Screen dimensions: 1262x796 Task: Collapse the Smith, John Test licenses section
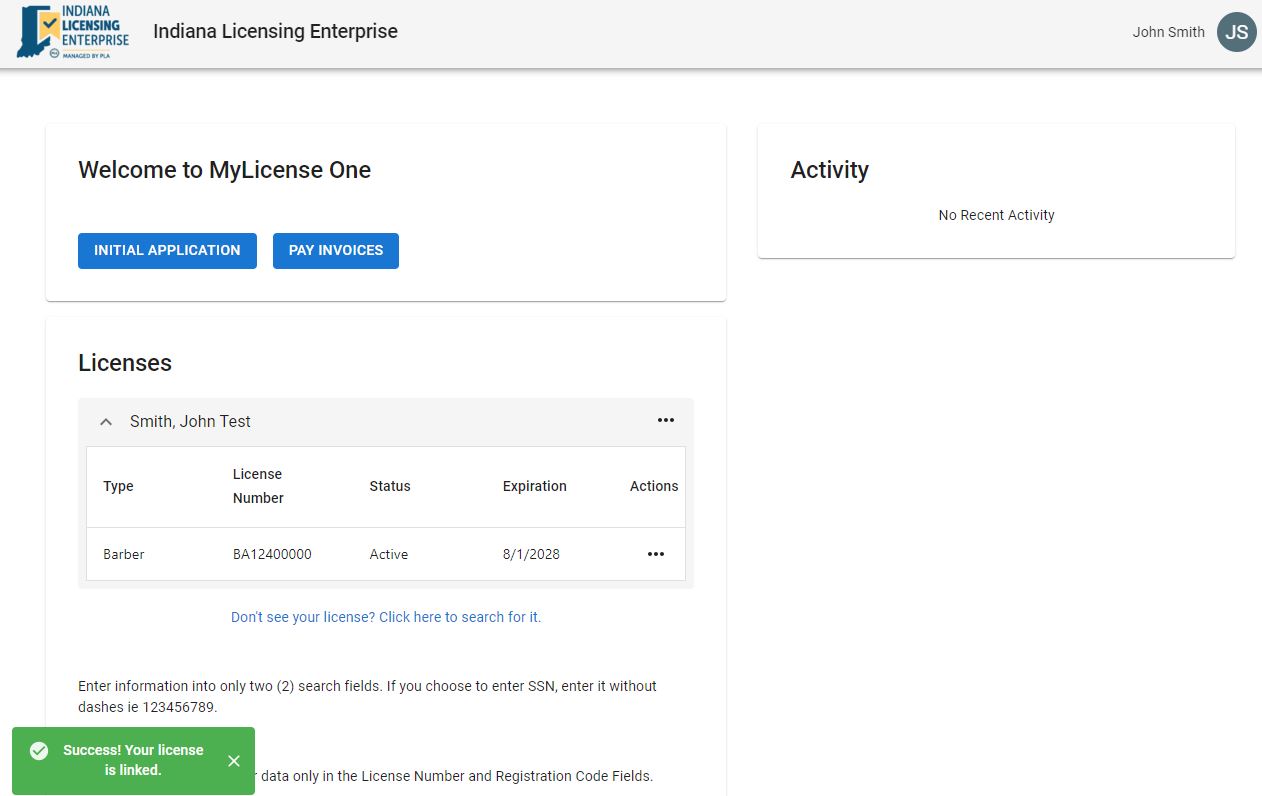(x=106, y=422)
